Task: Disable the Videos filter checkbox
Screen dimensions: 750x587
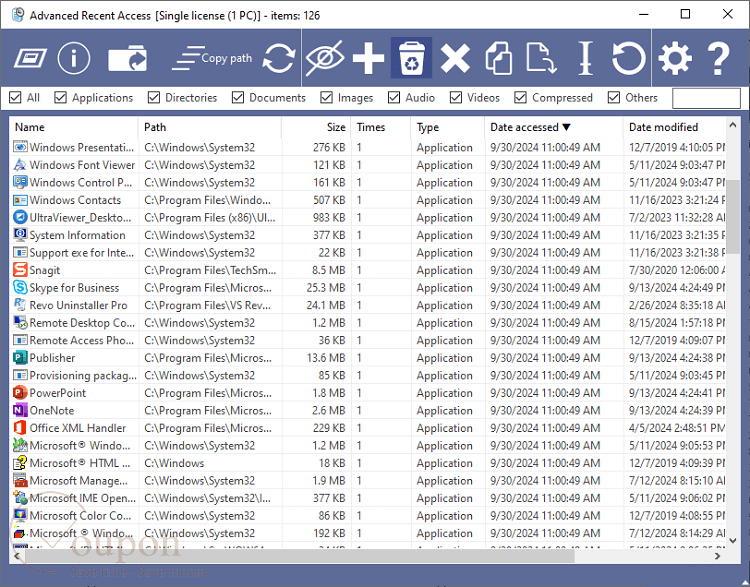Action: point(456,98)
